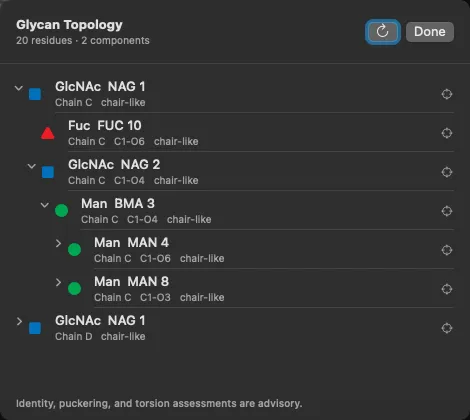Viewport: 470px width, 420px height.
Task: Click green circle symbol of BMA 3
Action: [61, 211]
